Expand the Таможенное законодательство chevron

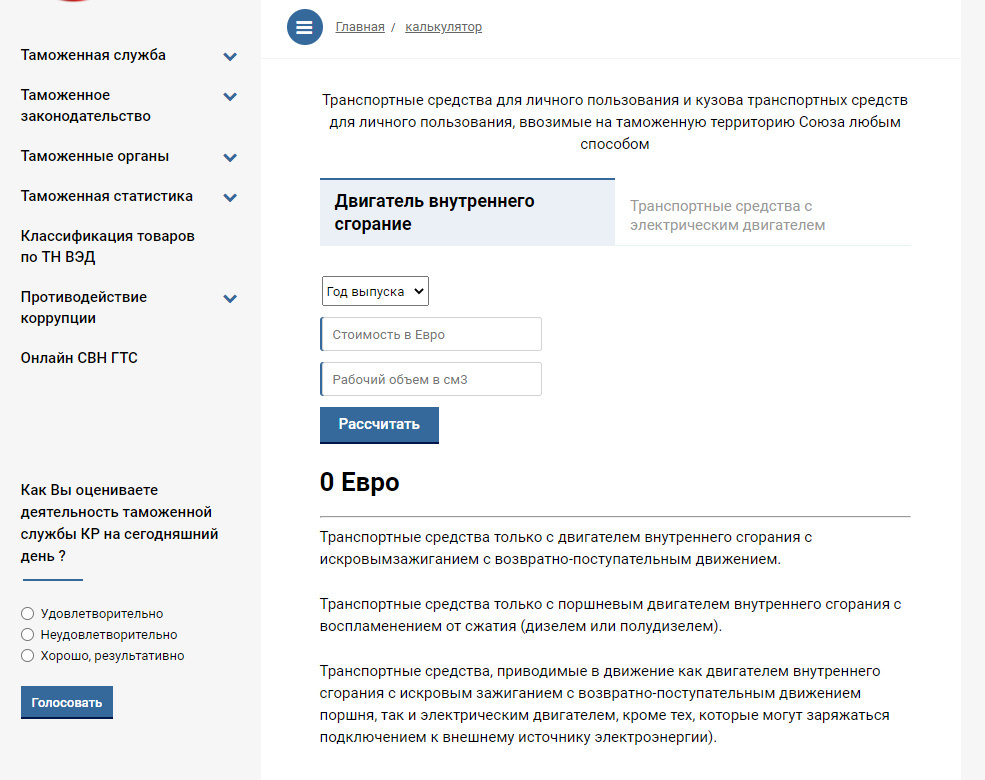[x=230, y=97]
